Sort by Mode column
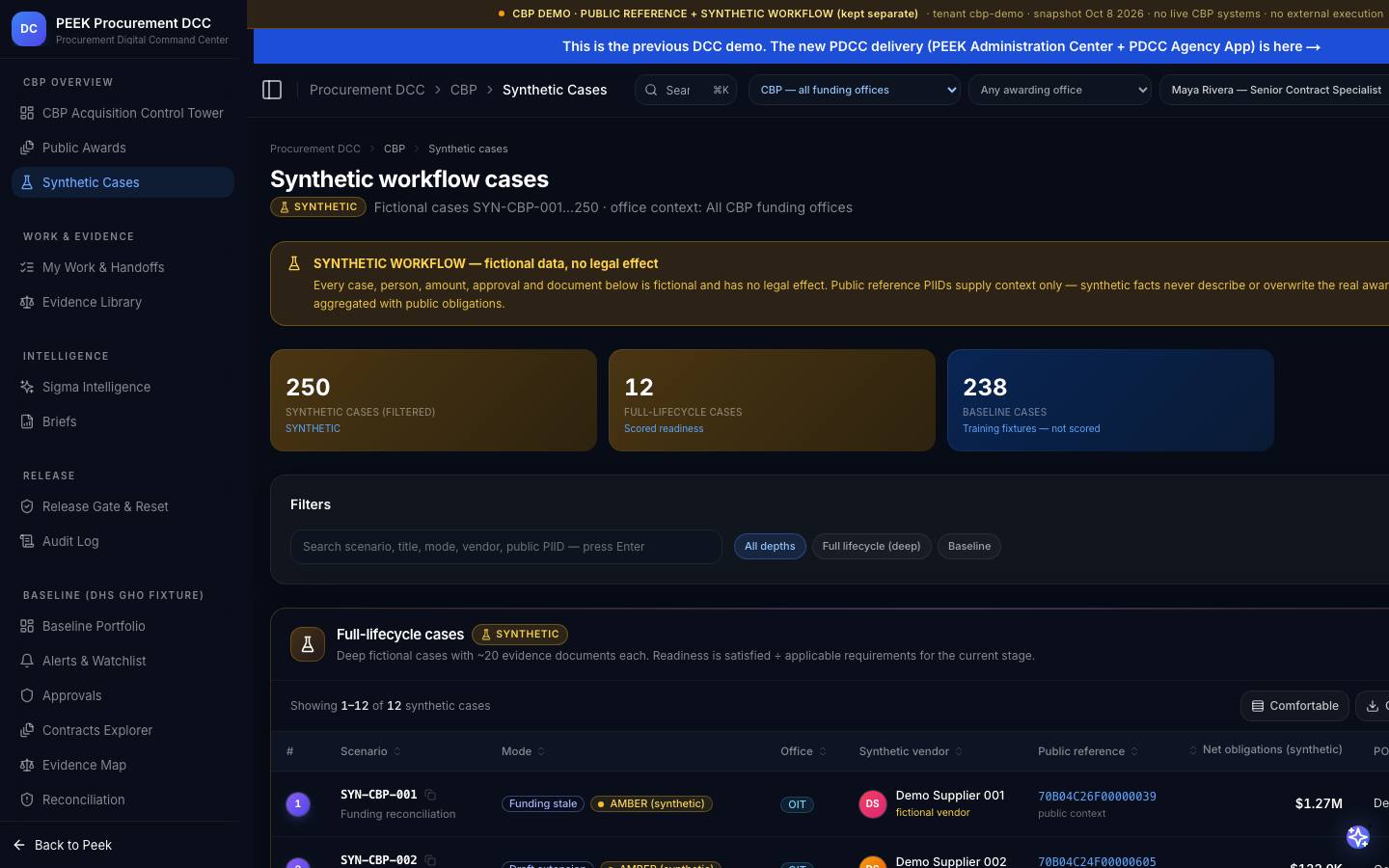The height and width of the screenshot is (868, 1389). pyautogui.click(x=524, y=751)
